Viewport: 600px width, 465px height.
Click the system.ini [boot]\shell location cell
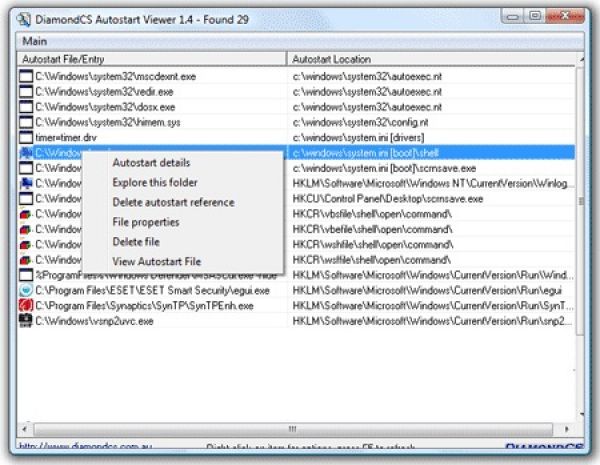[x=365, y=153]
